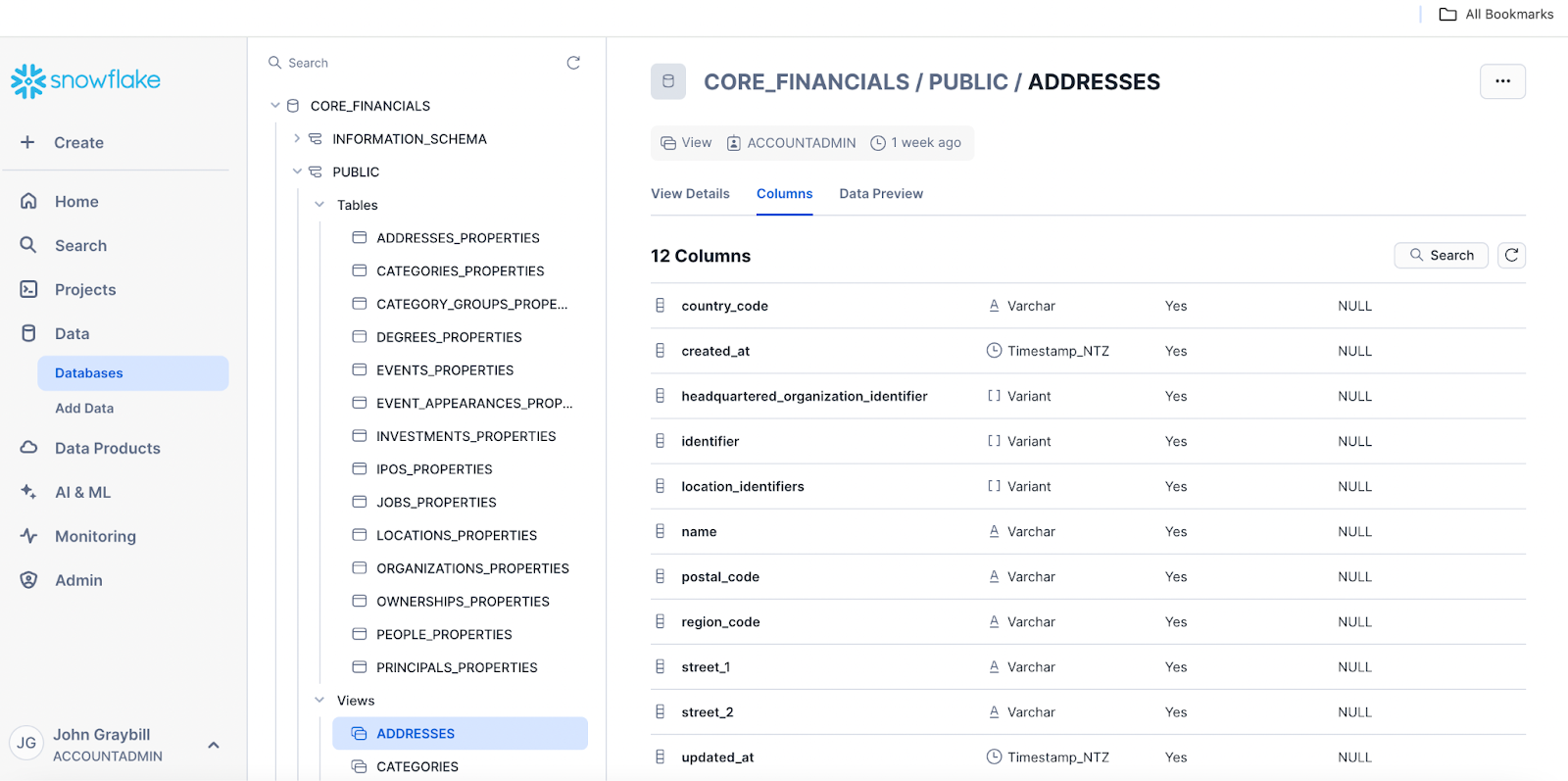Click Add Data in the sidebar

[x=84, y=409]
